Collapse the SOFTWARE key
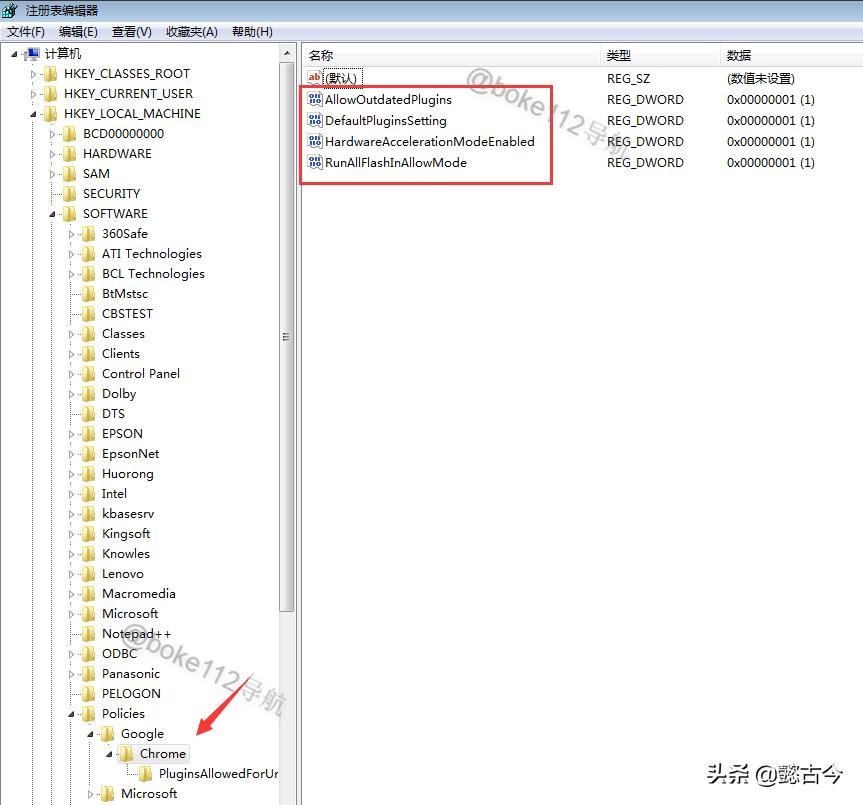 53,214
